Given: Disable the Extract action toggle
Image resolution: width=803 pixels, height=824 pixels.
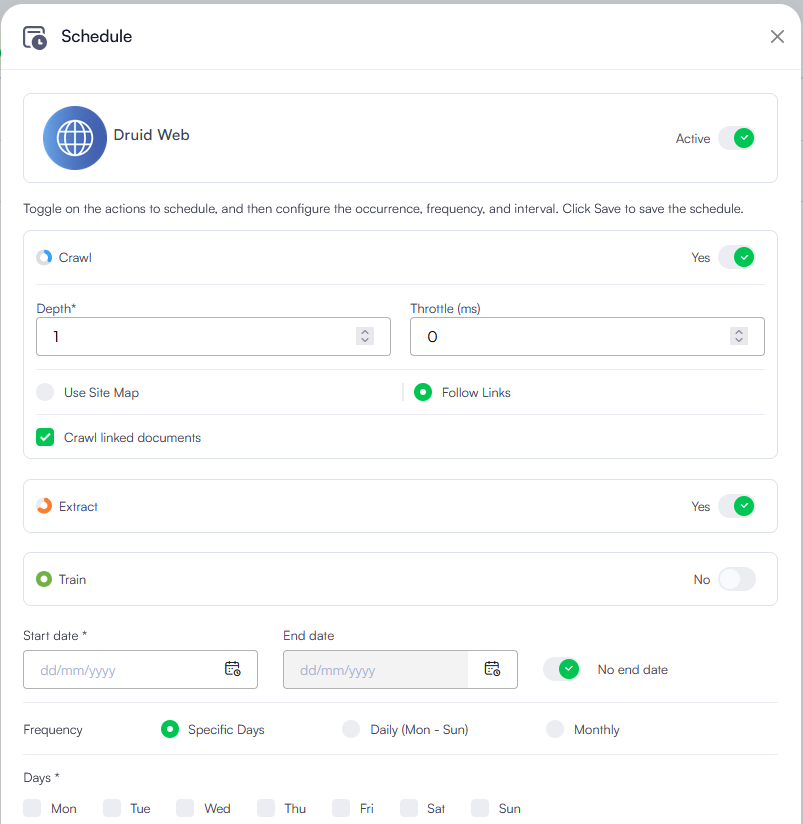Looking at the screenshot, I should coord(737,506).
